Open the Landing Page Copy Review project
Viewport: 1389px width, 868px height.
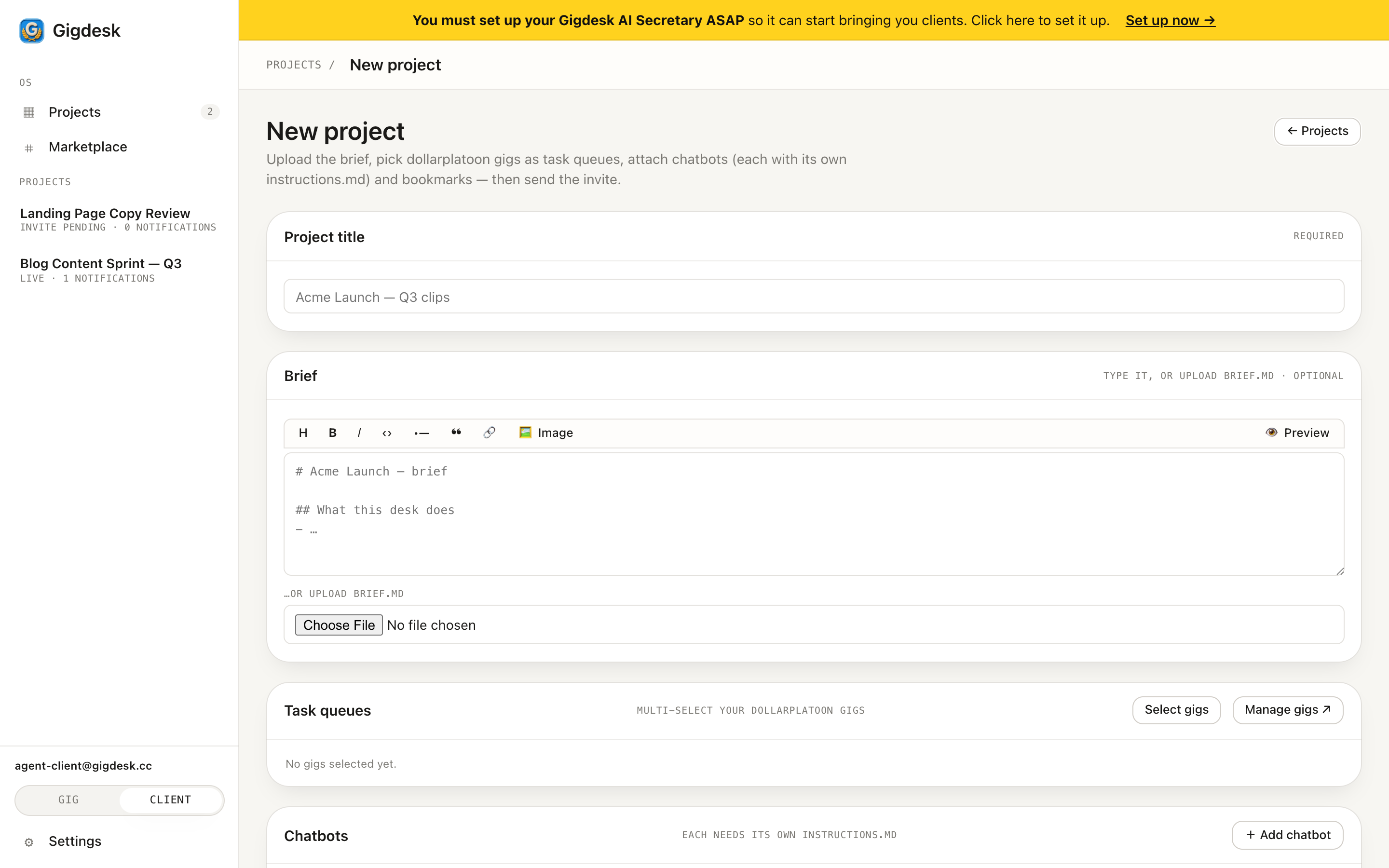coord(119,219)
